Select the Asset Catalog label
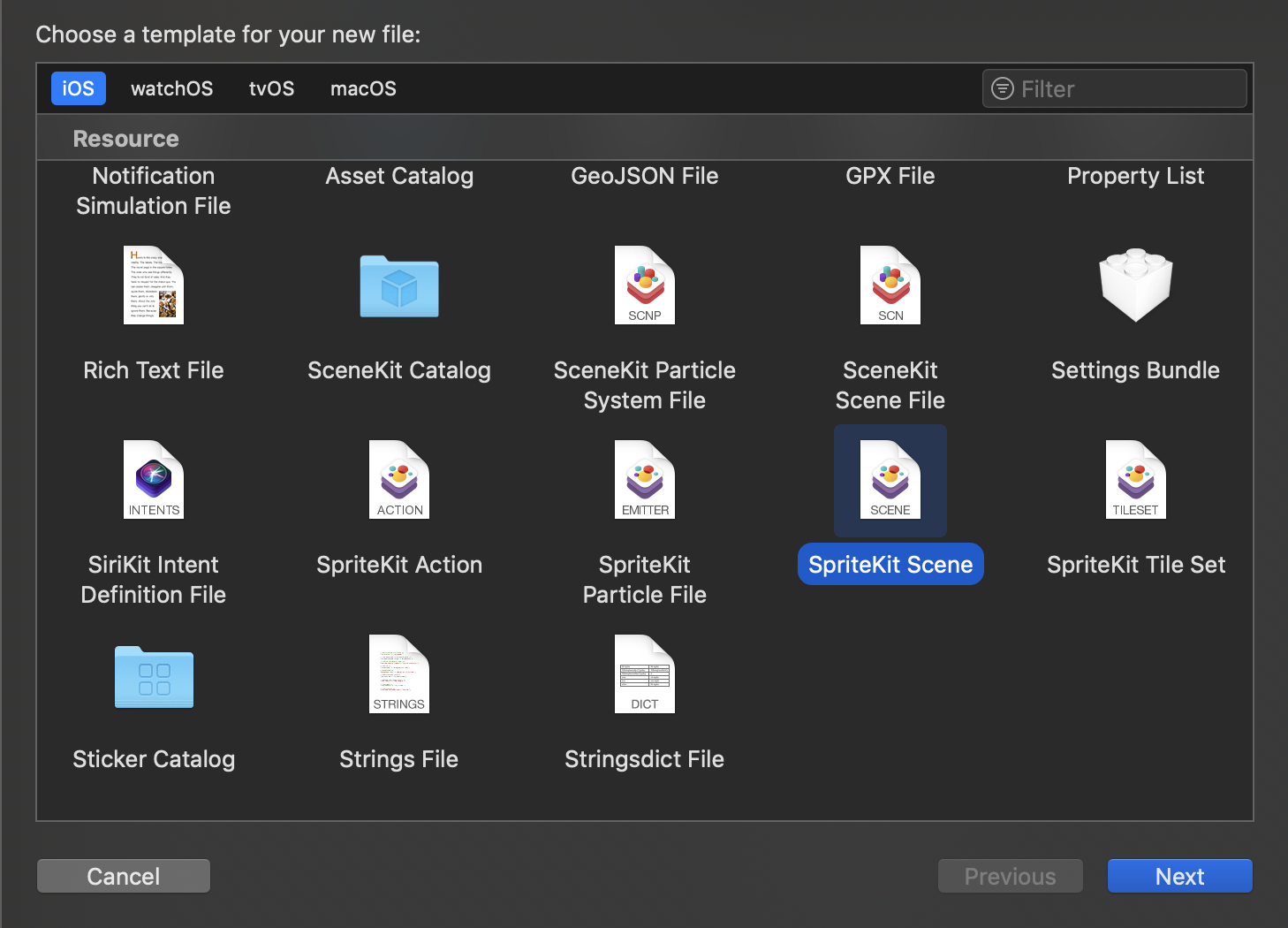Screen dimensions: 1288x928 click(399, 176)
